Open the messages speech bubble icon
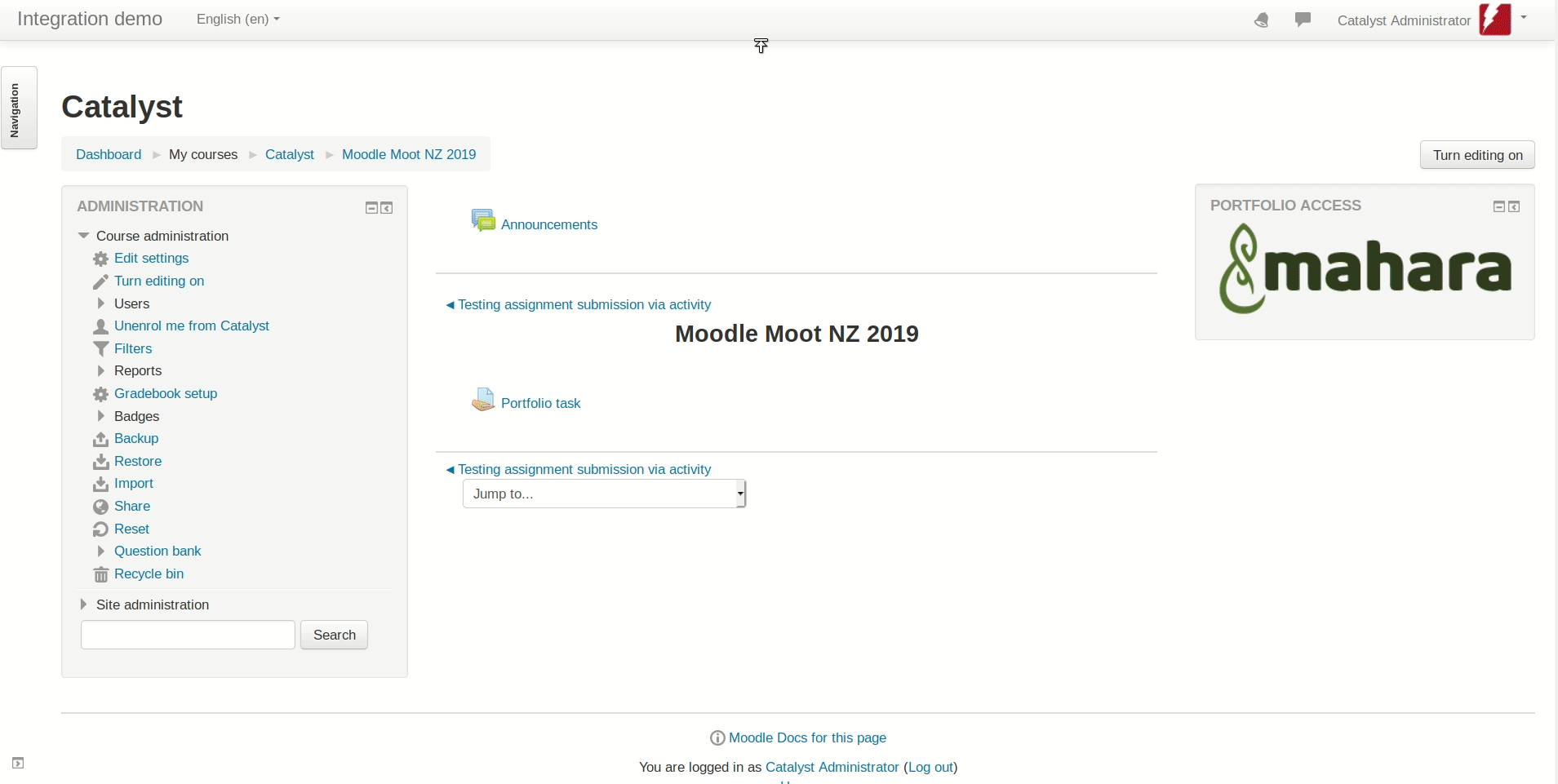This screenshot has height=784, width=1558. click(x=1303, y=20)
